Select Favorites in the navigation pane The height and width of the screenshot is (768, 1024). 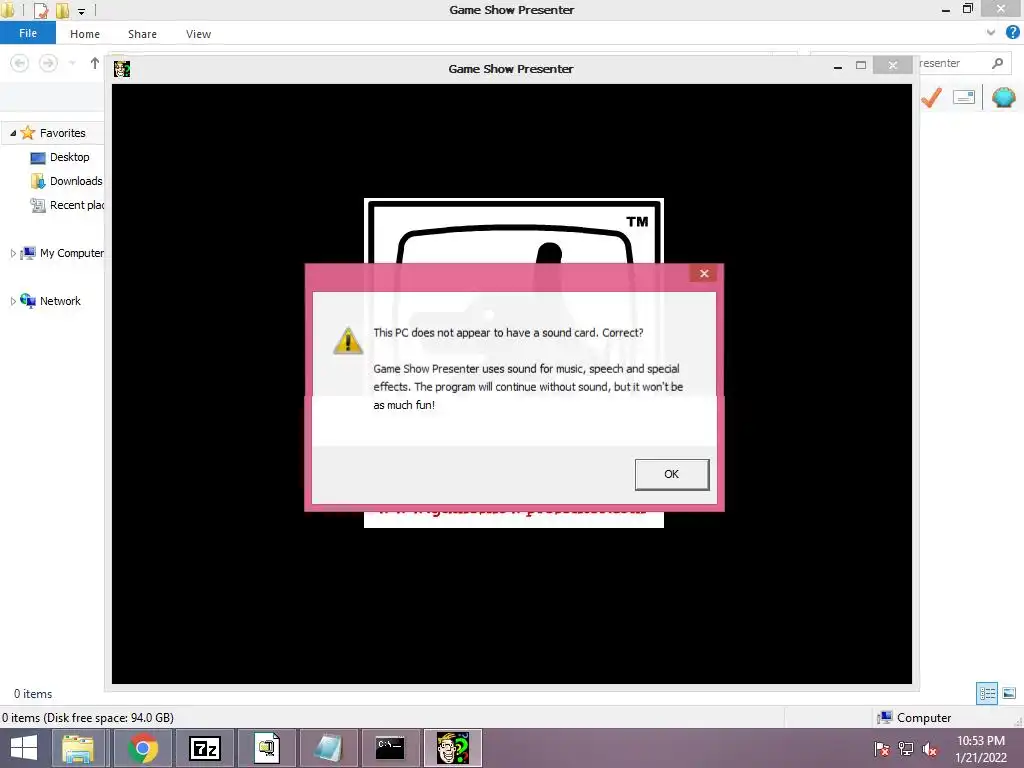coord(62,133)
